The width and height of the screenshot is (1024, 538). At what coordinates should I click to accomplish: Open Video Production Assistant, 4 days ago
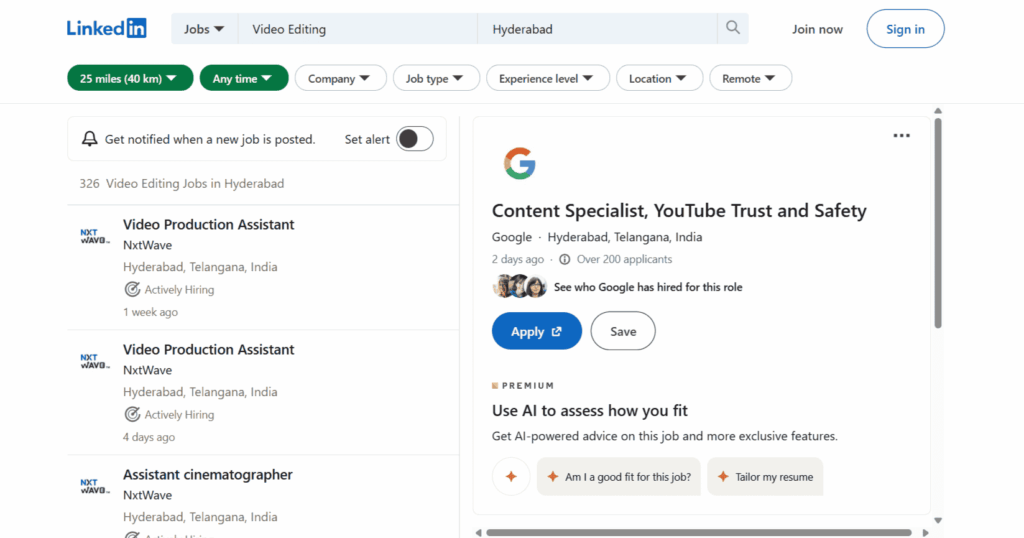click(x=208, y=349)
